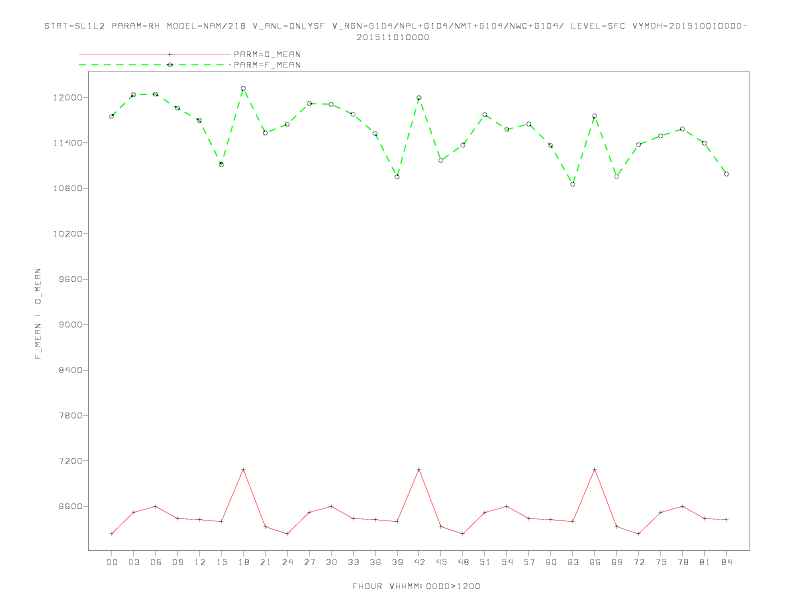This screenshot has height=612, width=792.
Task: Click the 12000 y-axis tick label
Action: [x=67, y=97]
